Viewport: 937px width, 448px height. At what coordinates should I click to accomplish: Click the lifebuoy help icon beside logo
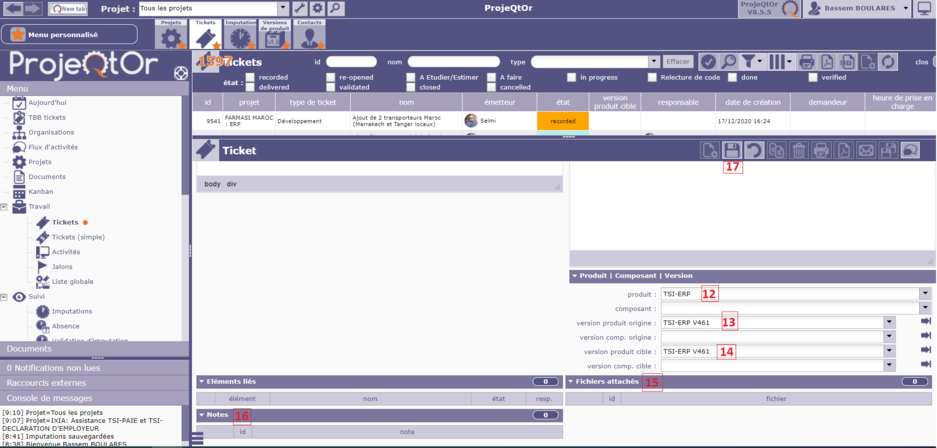[x=180, y=72]
